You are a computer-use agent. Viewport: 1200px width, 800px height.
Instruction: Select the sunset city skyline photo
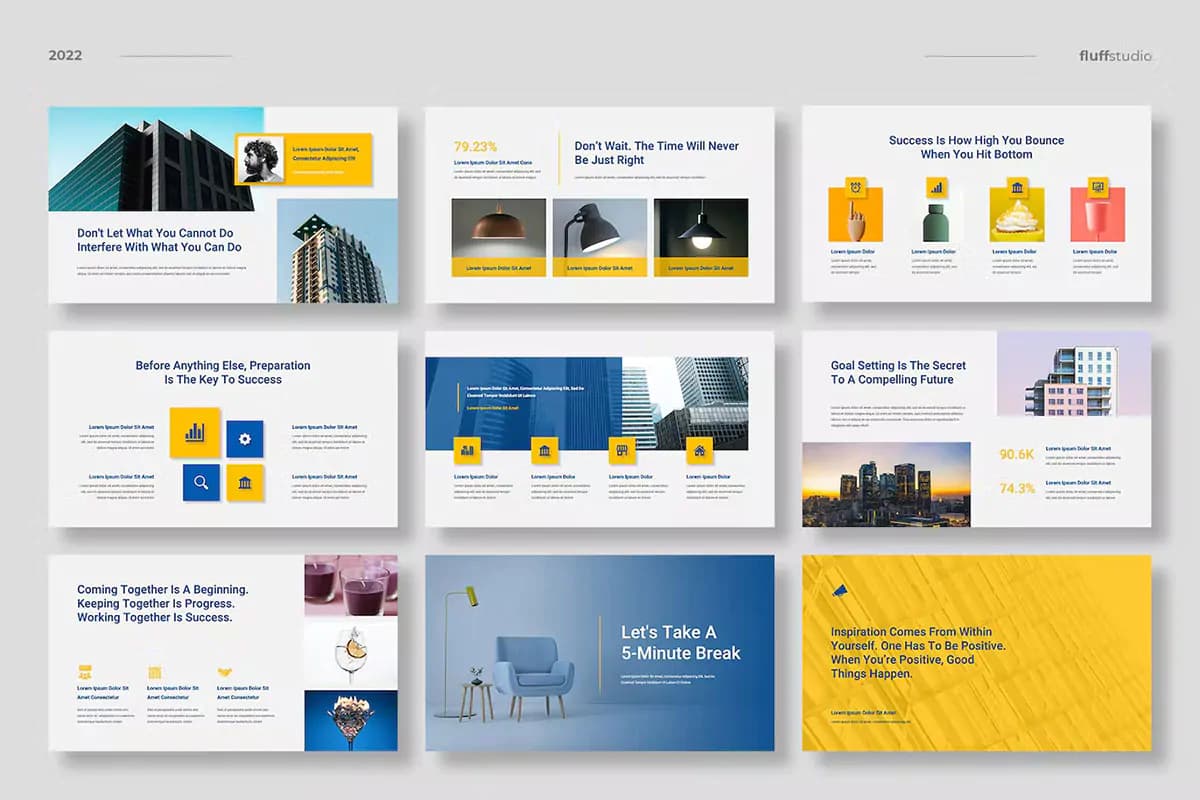[886, 484]
